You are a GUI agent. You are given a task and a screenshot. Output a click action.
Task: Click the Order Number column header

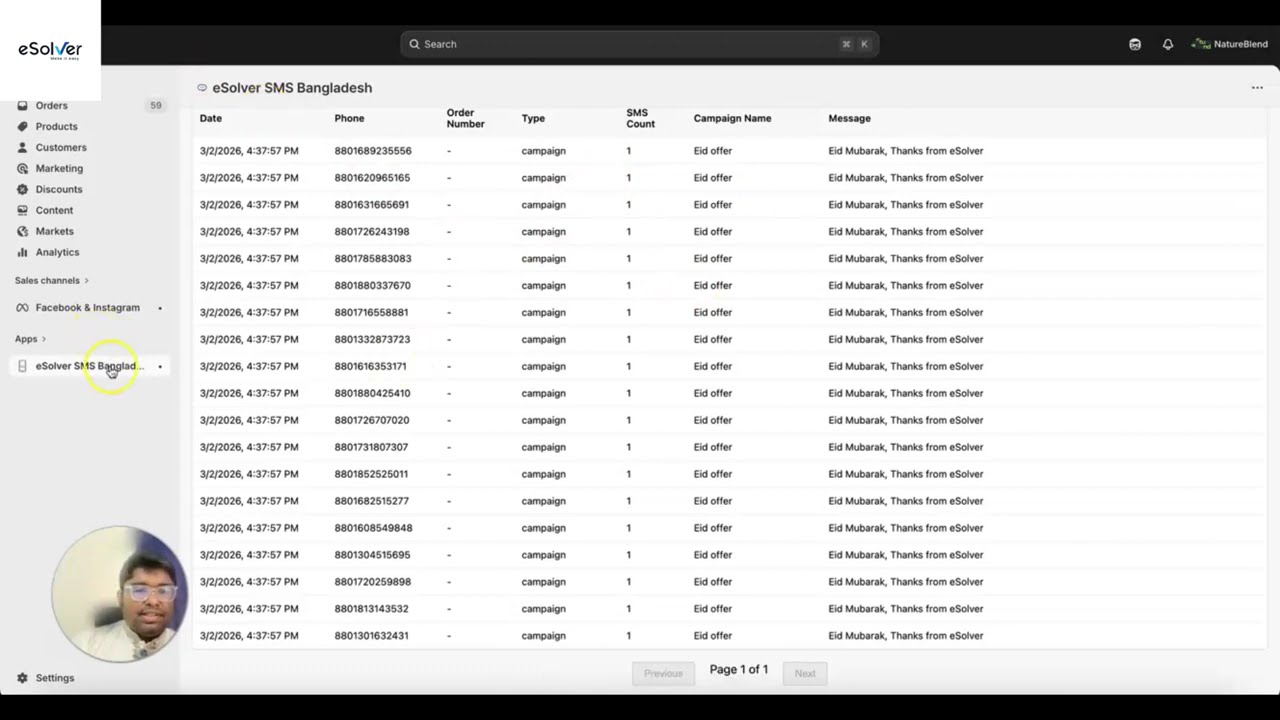click(x=465, y=118)
